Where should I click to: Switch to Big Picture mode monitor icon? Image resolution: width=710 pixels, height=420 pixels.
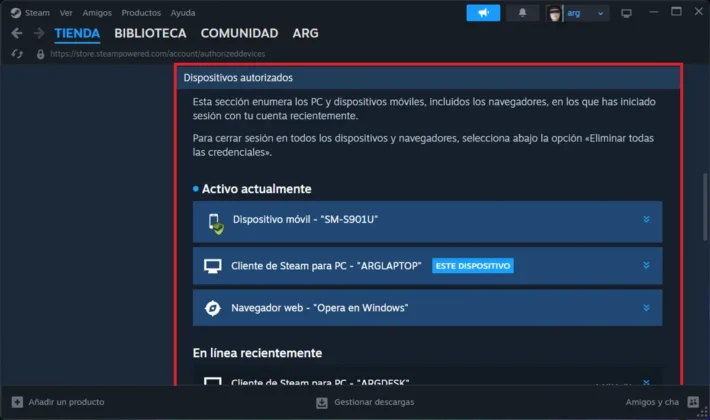[626, 14]
